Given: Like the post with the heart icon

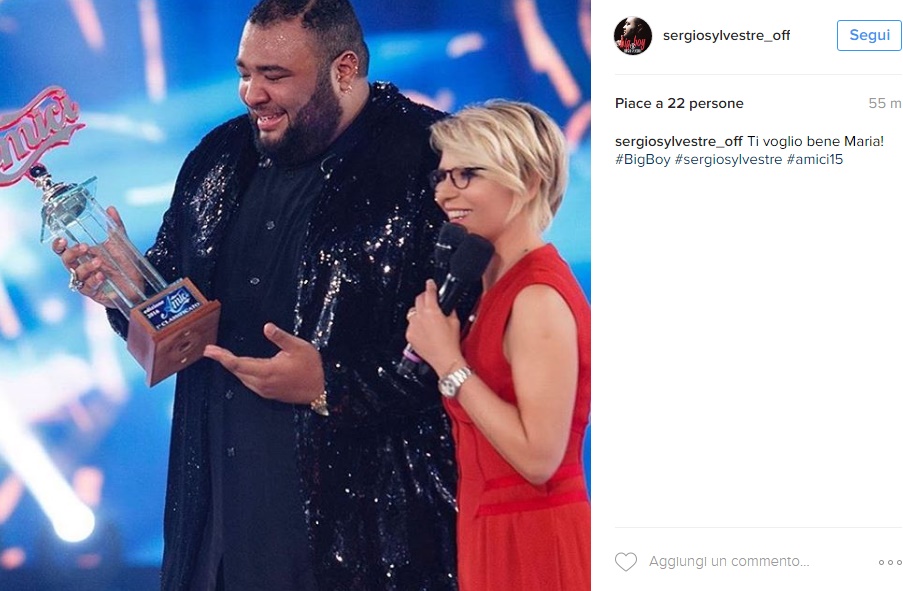Looking at the screenshot, I should (x=626, y=562).
